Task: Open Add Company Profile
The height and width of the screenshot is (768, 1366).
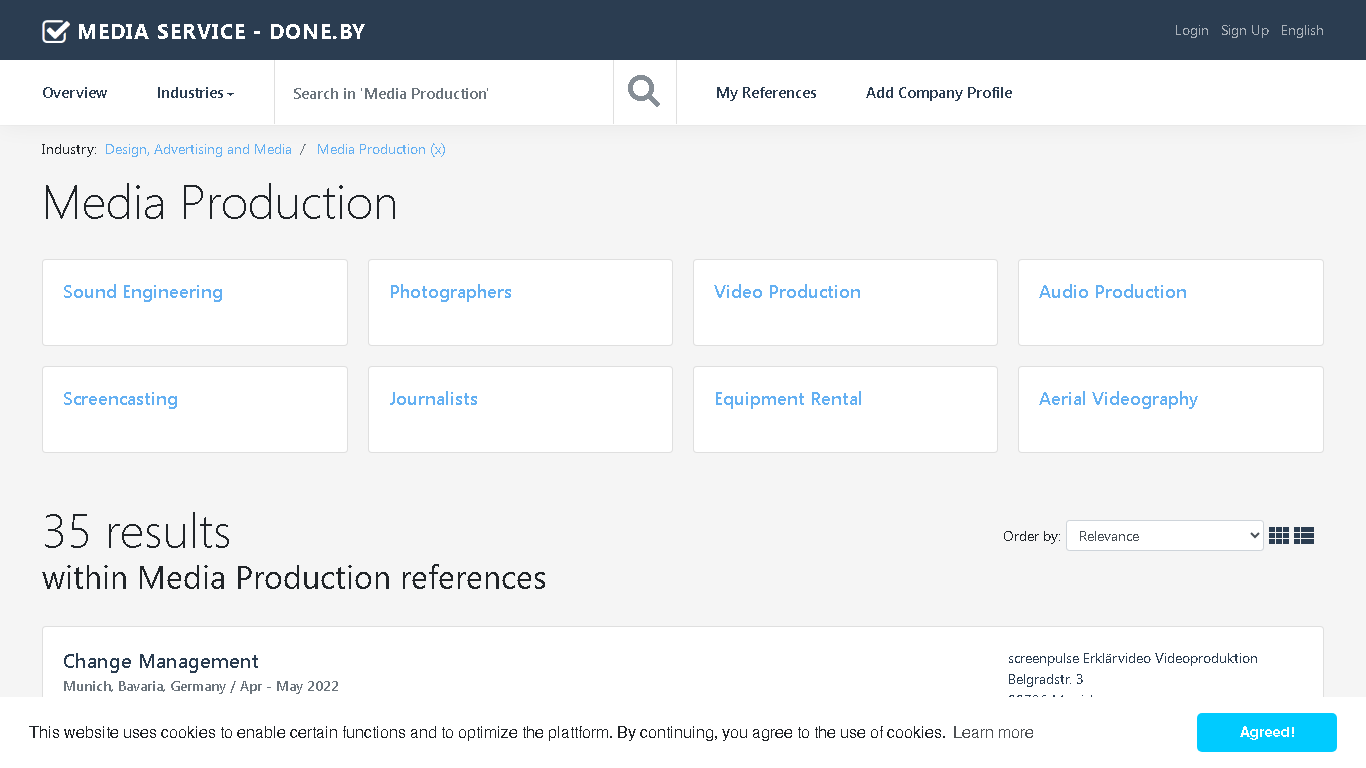Action: click(x=939, y=93)
